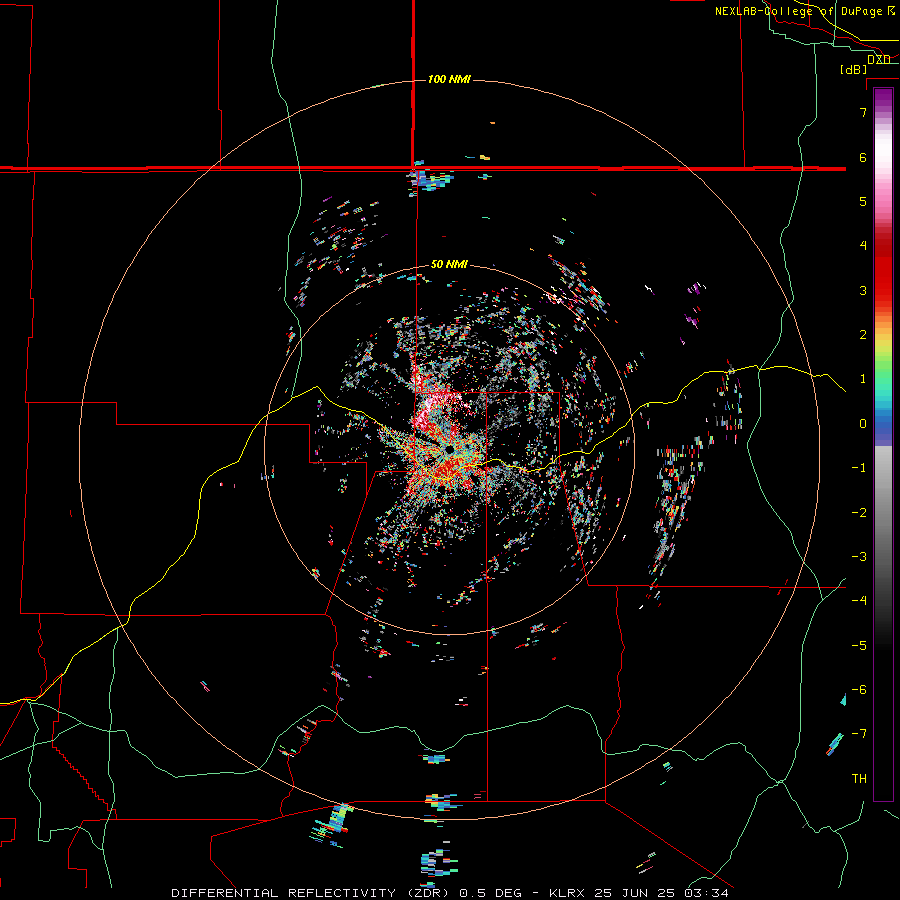
Task: Click the 50 NMI range ring label
Action: (449, 264)
